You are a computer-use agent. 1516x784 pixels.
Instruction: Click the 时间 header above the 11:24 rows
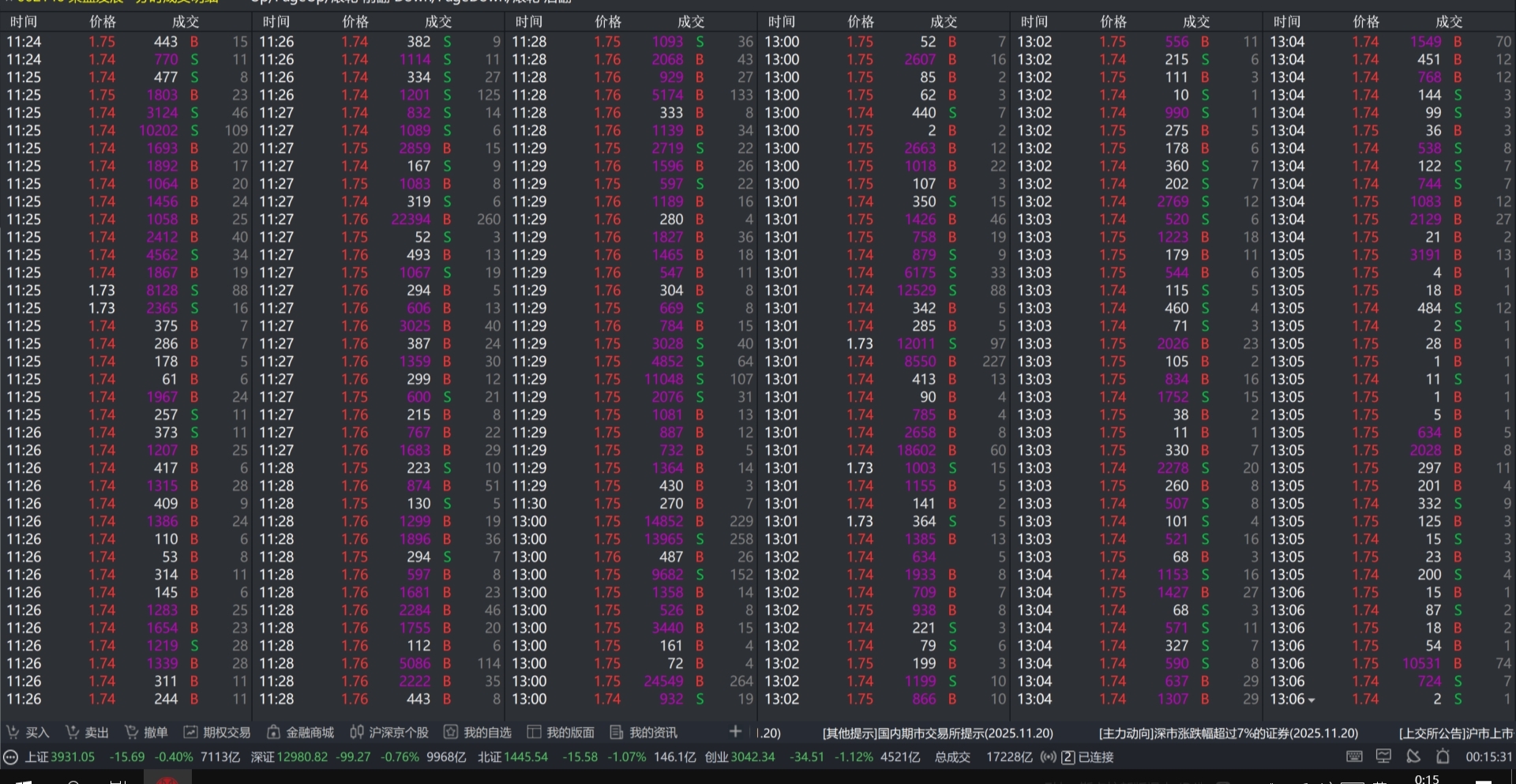pos(24,22)
